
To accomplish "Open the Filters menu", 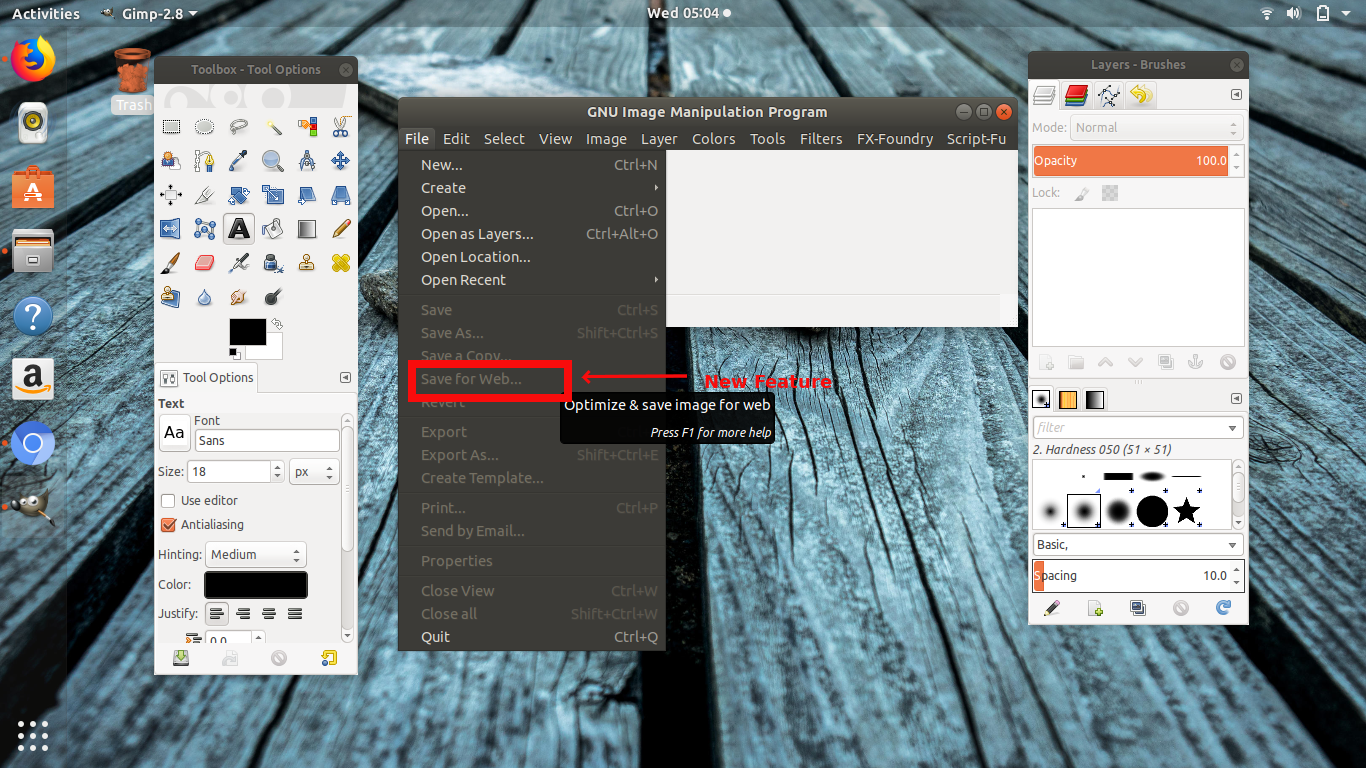I will (x=821, y=139).
